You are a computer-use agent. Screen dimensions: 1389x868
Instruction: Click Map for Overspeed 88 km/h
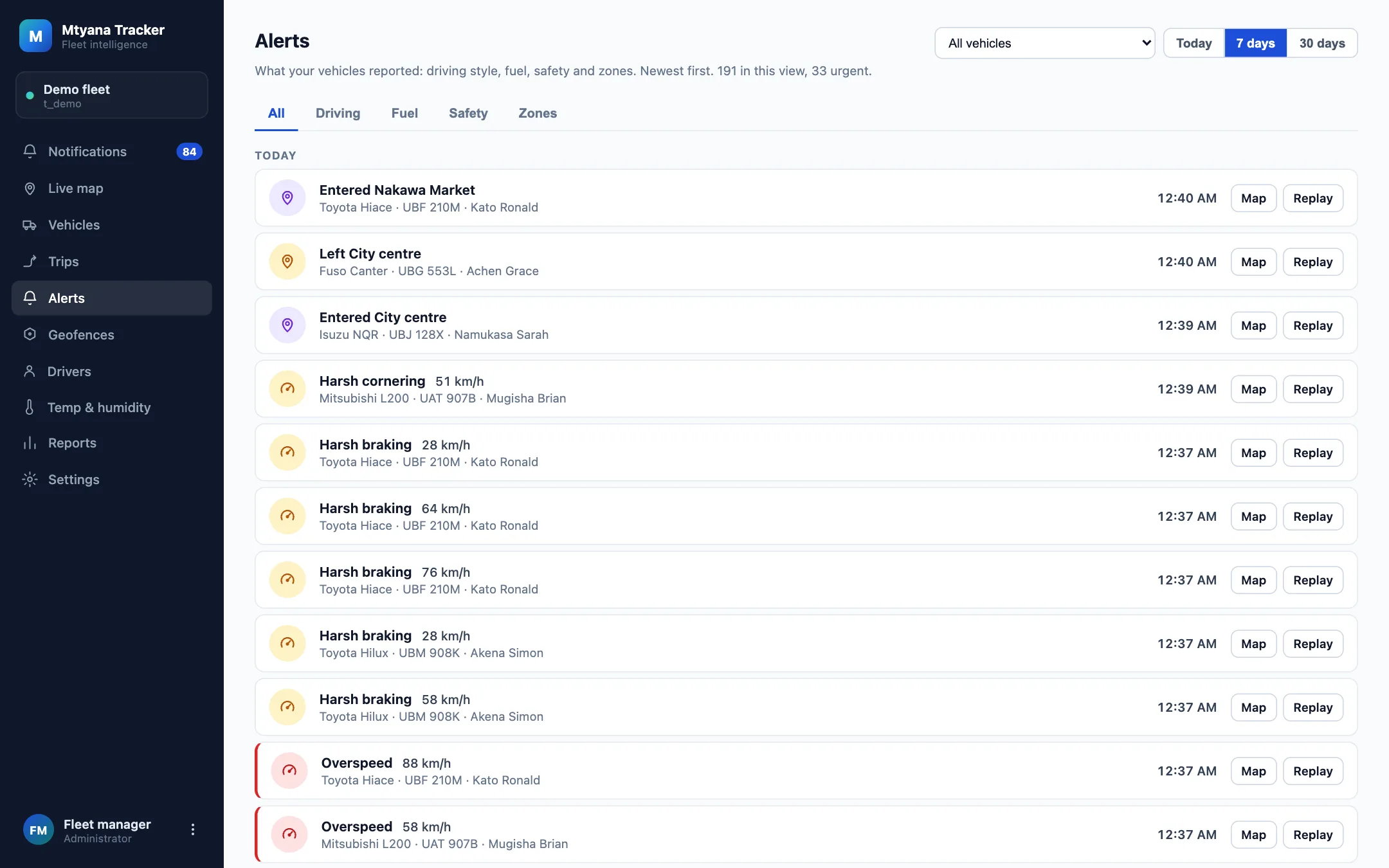tap(1253, 771)
